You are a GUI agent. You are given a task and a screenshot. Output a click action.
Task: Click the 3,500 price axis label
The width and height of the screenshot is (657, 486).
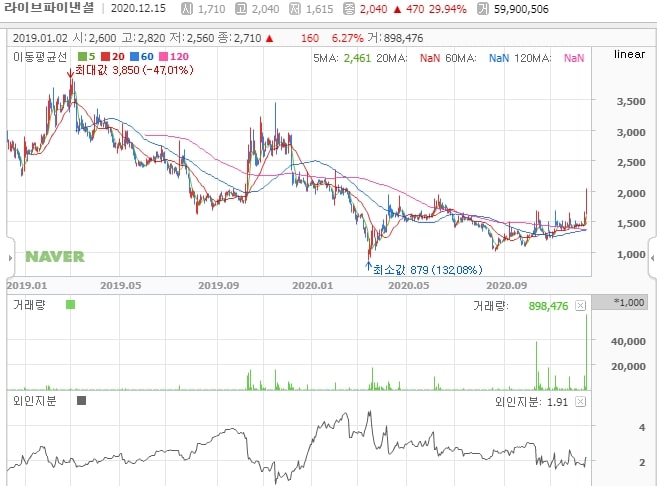(631, 101)
